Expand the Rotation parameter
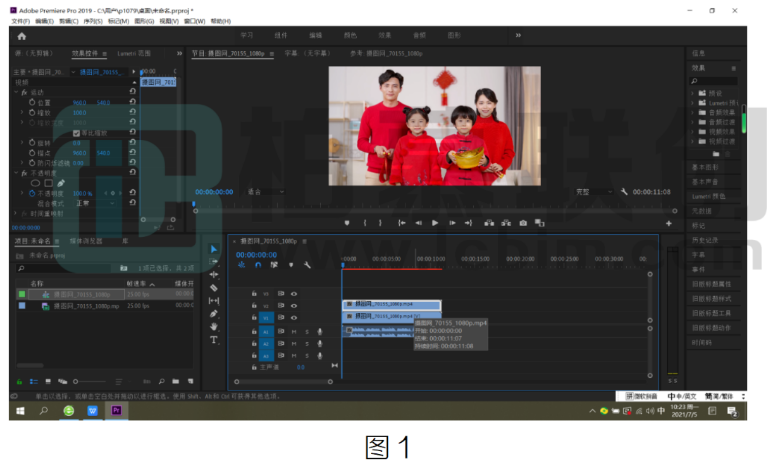 tap(22, 142)
